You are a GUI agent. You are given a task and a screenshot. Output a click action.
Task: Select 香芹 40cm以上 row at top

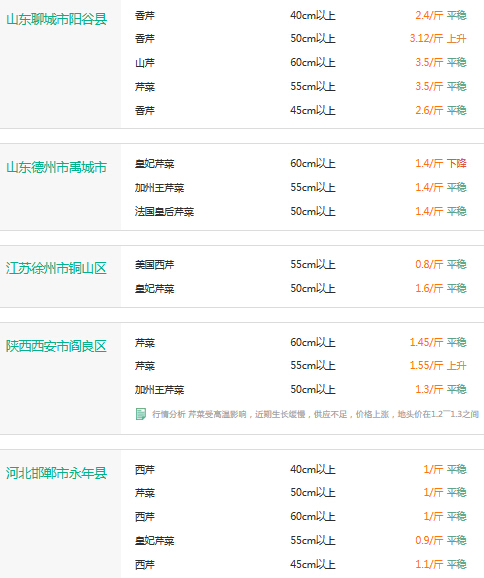[300, 15]
